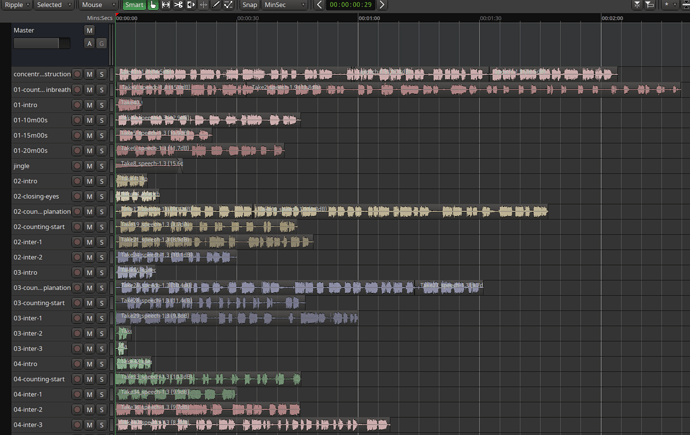The image size is (690, 435).
Task: Toggle the Smart mode button
Action: 134,5
